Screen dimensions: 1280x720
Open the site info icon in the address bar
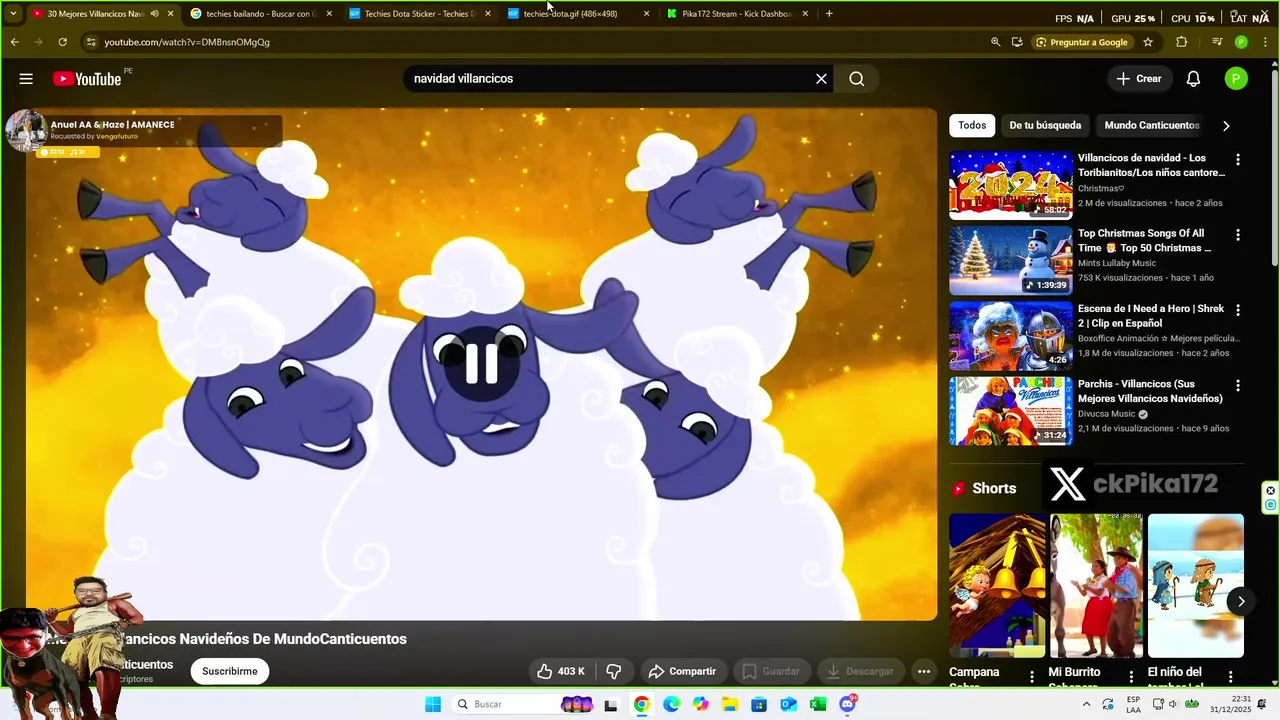(x=91, y=42)
